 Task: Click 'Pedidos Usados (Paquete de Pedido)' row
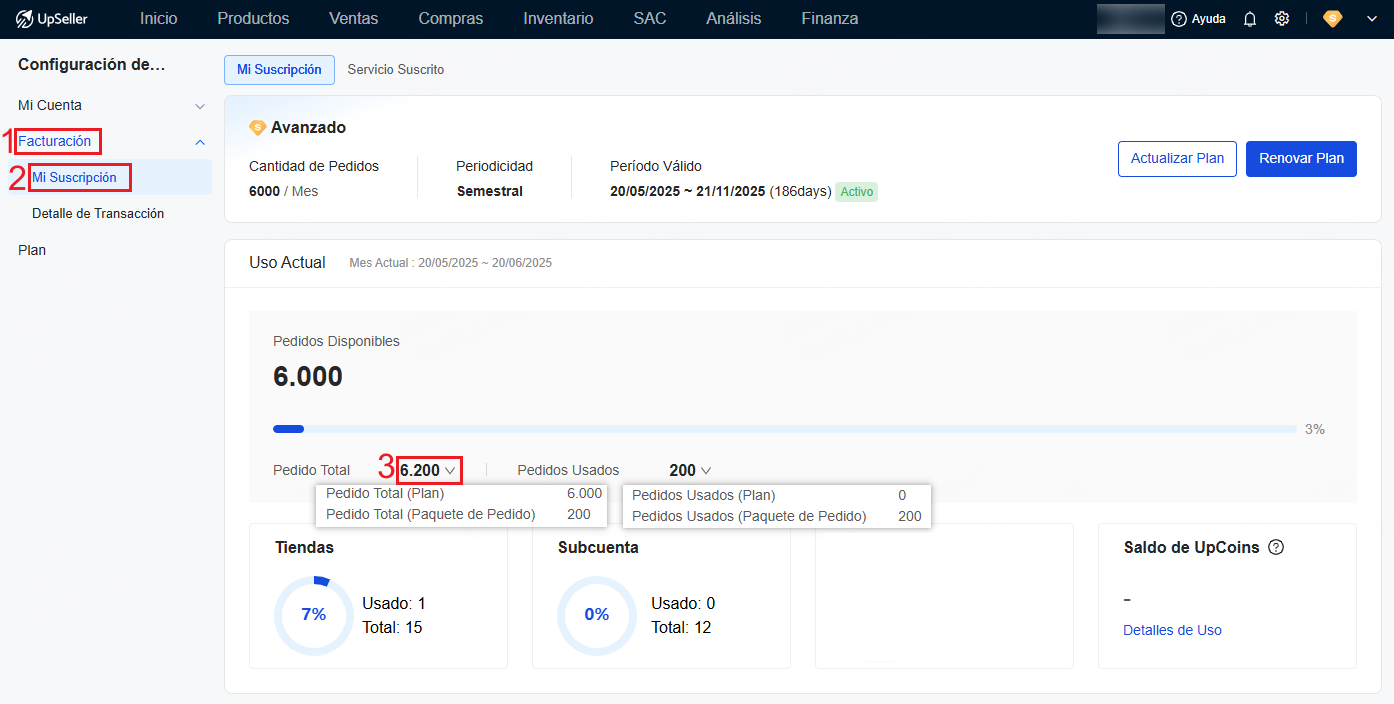(776, 516)
